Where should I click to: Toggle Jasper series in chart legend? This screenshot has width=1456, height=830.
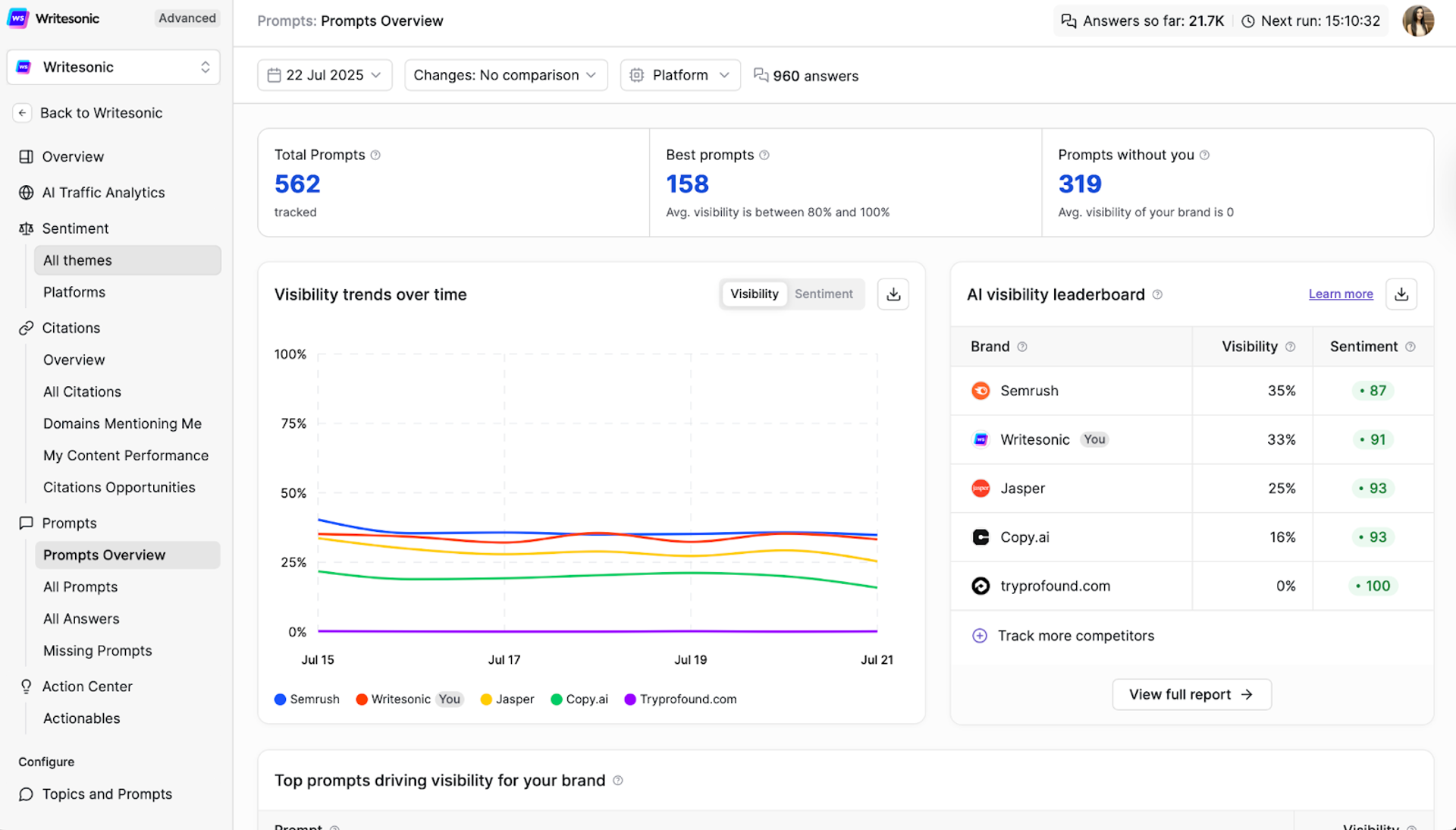pyautogui.click(x=507, y=700)
